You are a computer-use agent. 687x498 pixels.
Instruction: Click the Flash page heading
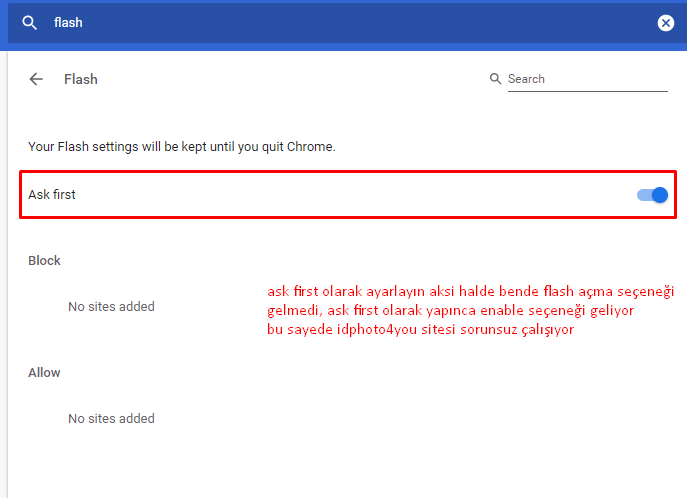[x=81, y=79]
